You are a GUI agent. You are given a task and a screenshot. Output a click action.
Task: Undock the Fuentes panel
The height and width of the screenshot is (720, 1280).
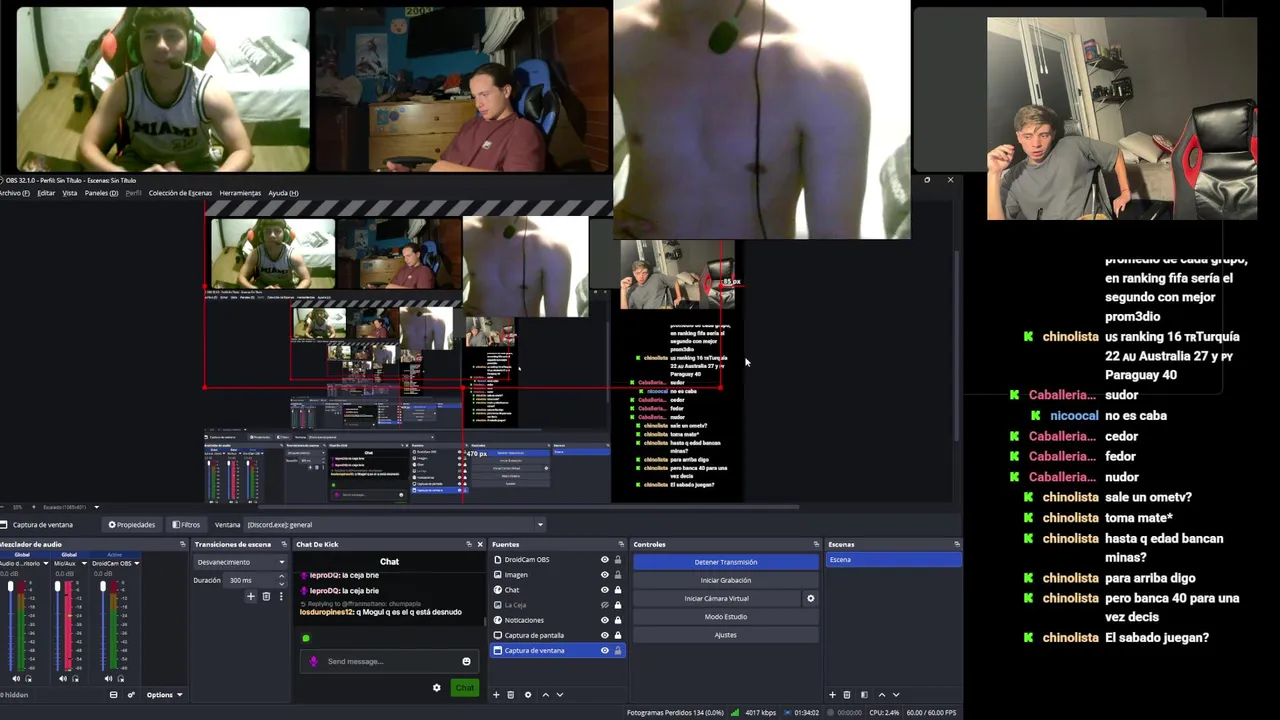point(621,544)
